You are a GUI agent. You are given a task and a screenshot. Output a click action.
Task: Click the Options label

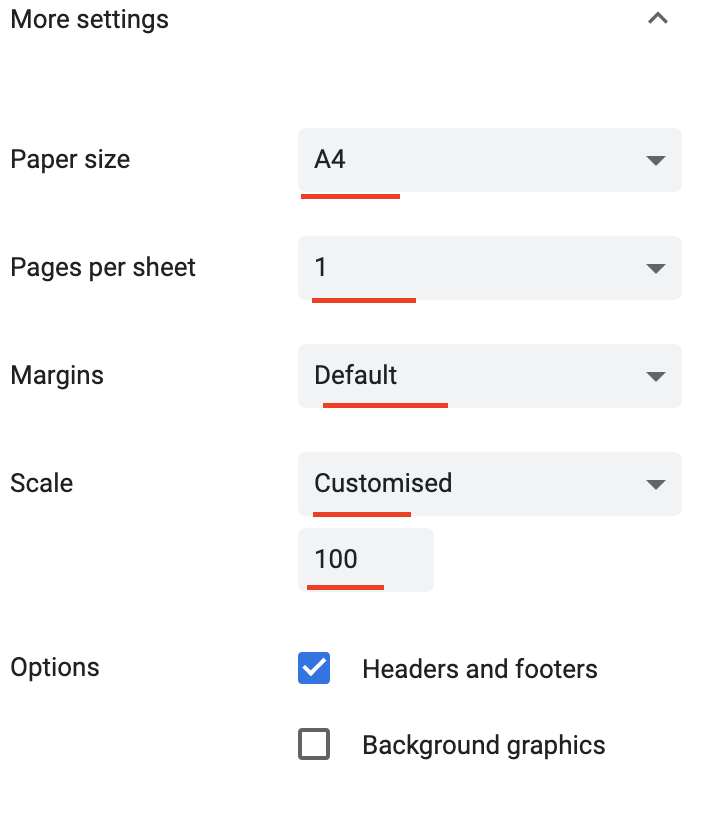click(x=55, y=668)
